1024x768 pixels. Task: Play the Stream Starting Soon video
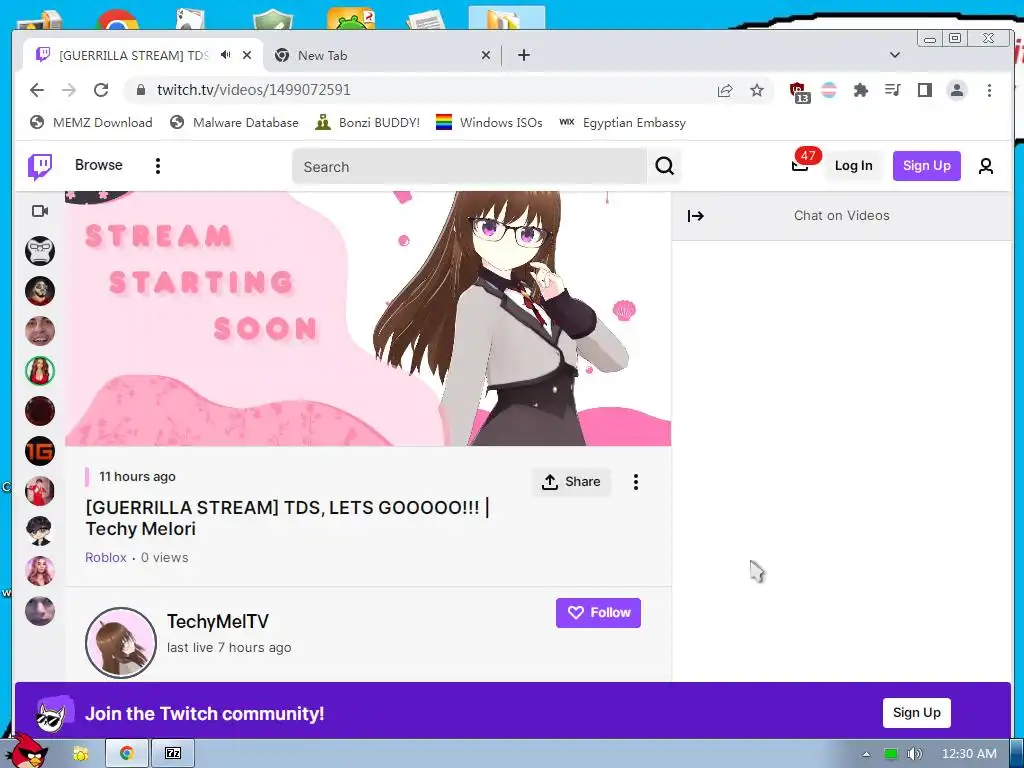tap(368, 319)
